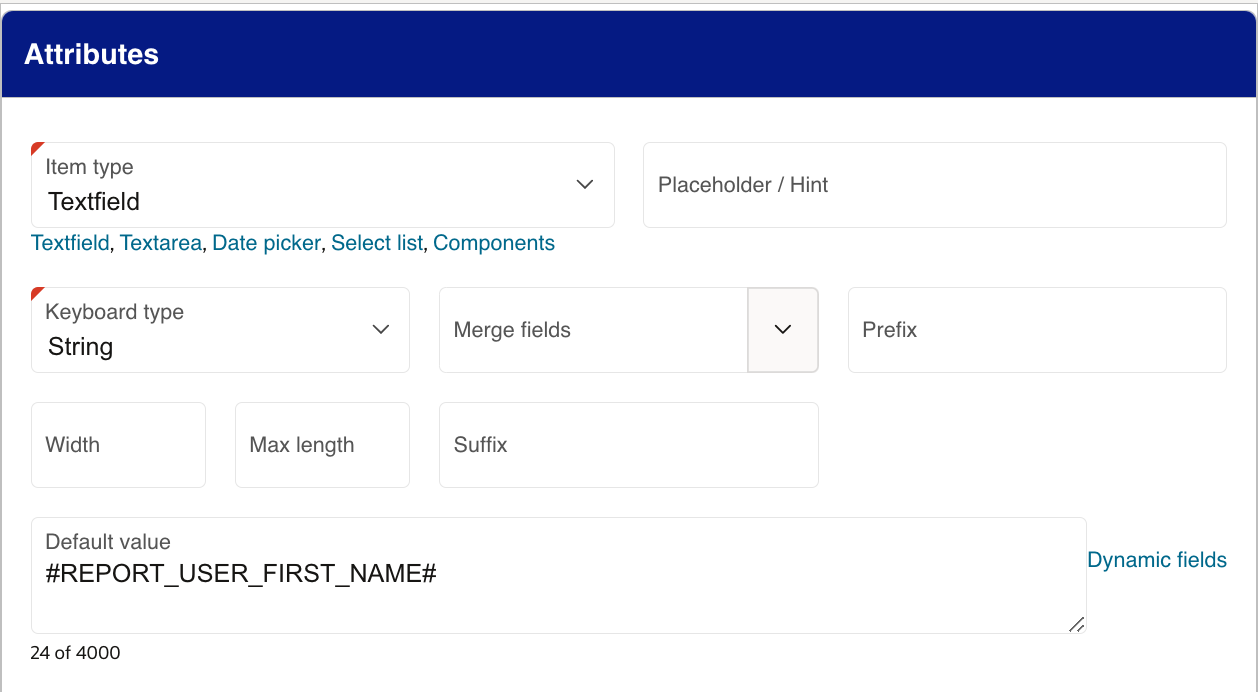Select the Max length input

(322, 445)
